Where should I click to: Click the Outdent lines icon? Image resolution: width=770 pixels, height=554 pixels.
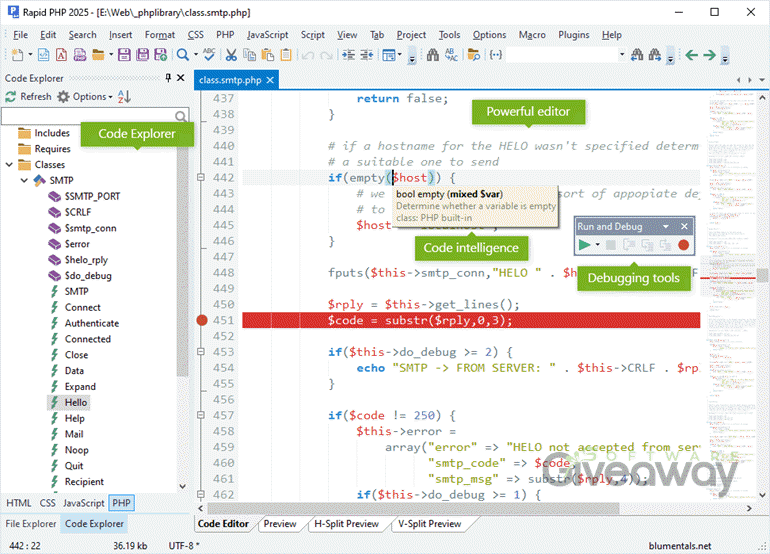tap(367, 55)
